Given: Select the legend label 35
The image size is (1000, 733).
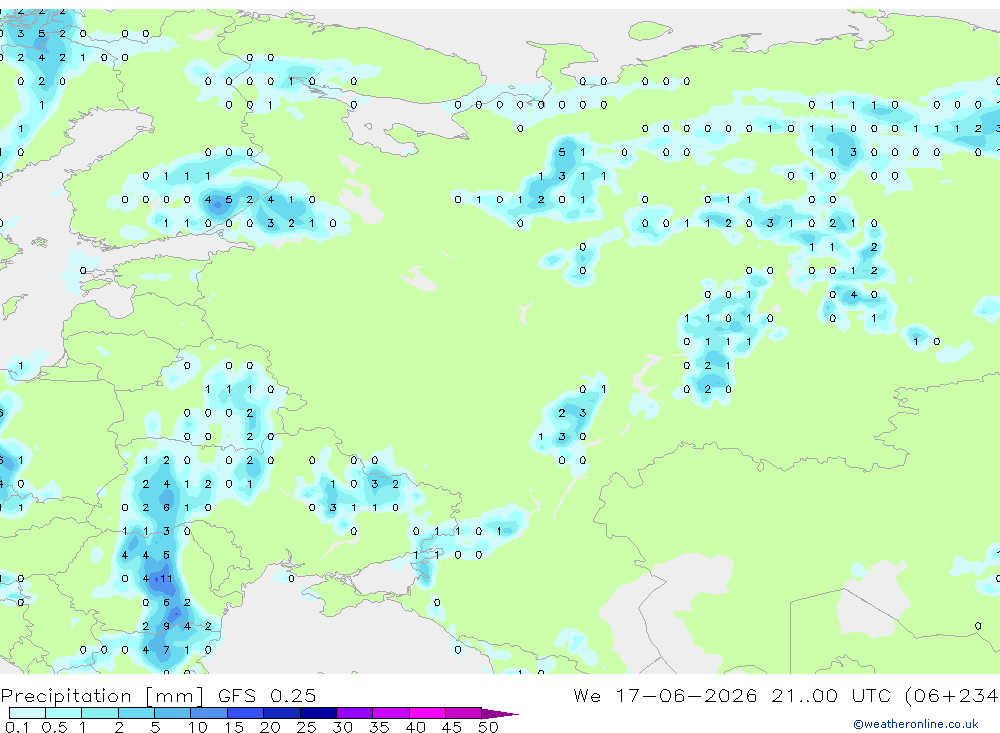Looking at the screenshot, I should [x=379, y=727].
